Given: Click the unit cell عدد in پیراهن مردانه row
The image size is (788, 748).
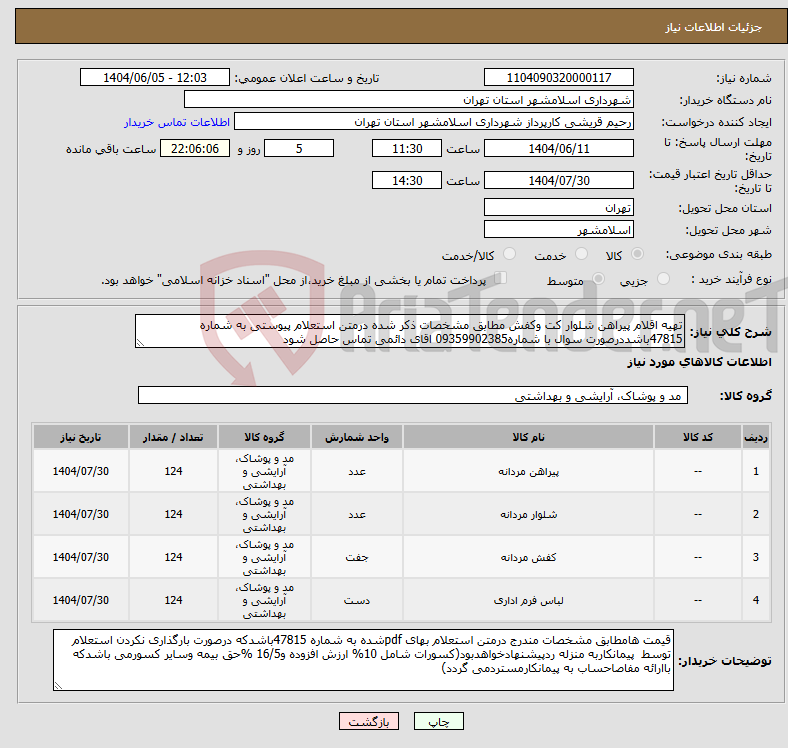Looking at the screenshot, I should click(x=357, y=471).
